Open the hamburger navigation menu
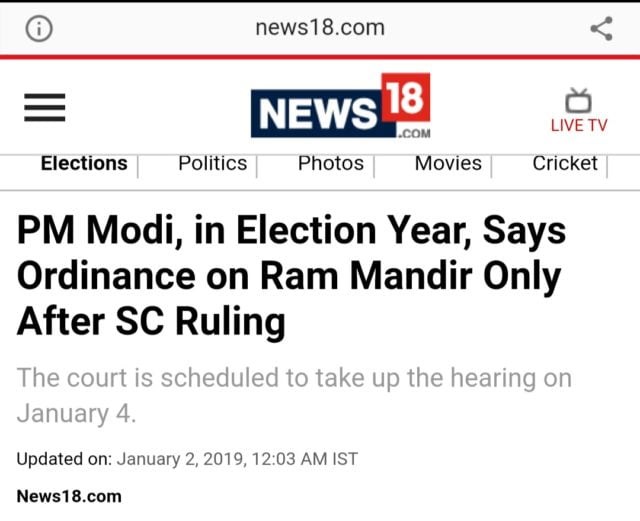Image resolution: width=640 pixels, height=521 pixels. [45, 109]
